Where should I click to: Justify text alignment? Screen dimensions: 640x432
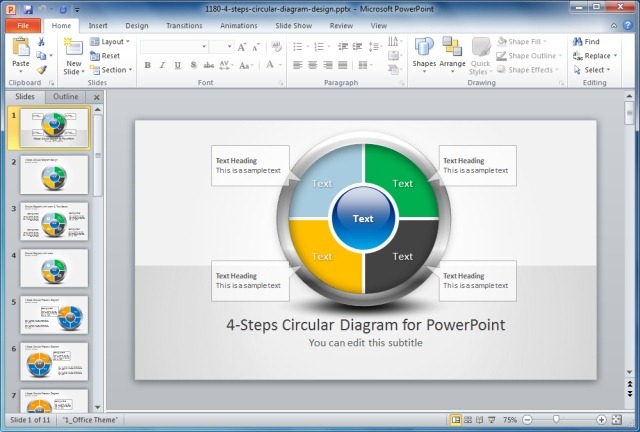pos(343,65)
